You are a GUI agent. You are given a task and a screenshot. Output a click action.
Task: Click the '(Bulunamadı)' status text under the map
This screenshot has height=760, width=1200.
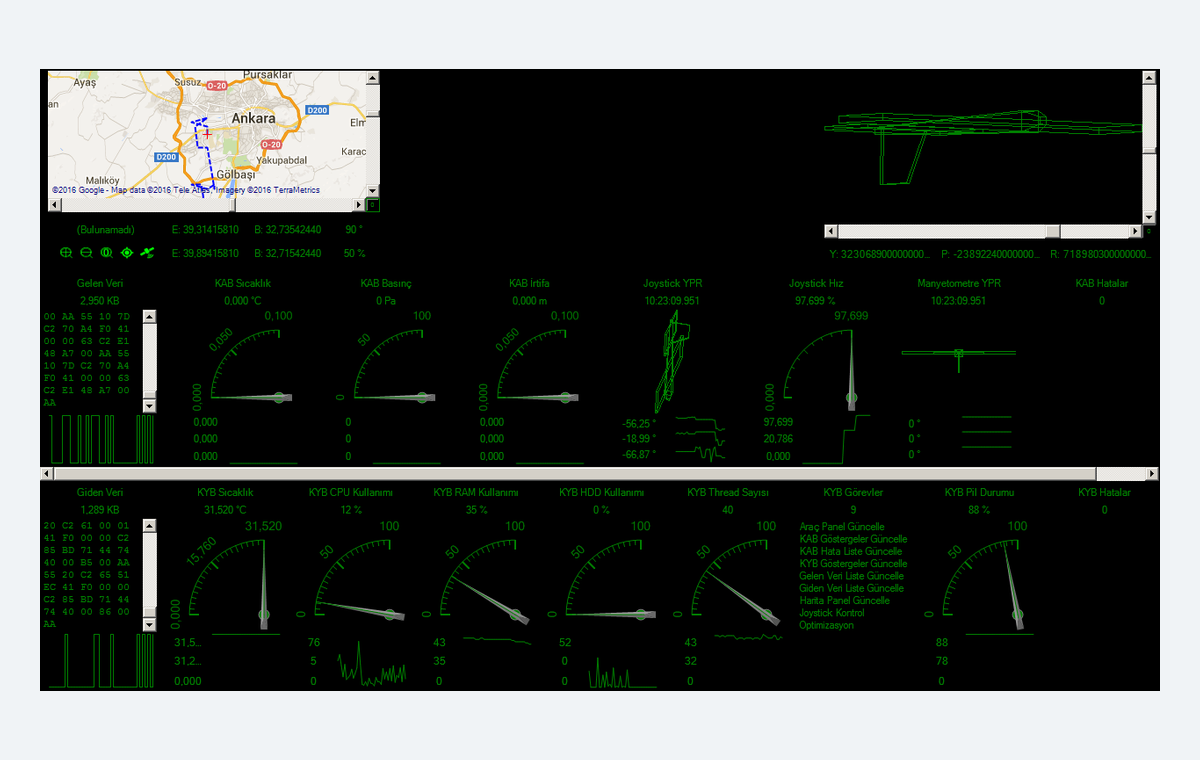tap(106, 230)
